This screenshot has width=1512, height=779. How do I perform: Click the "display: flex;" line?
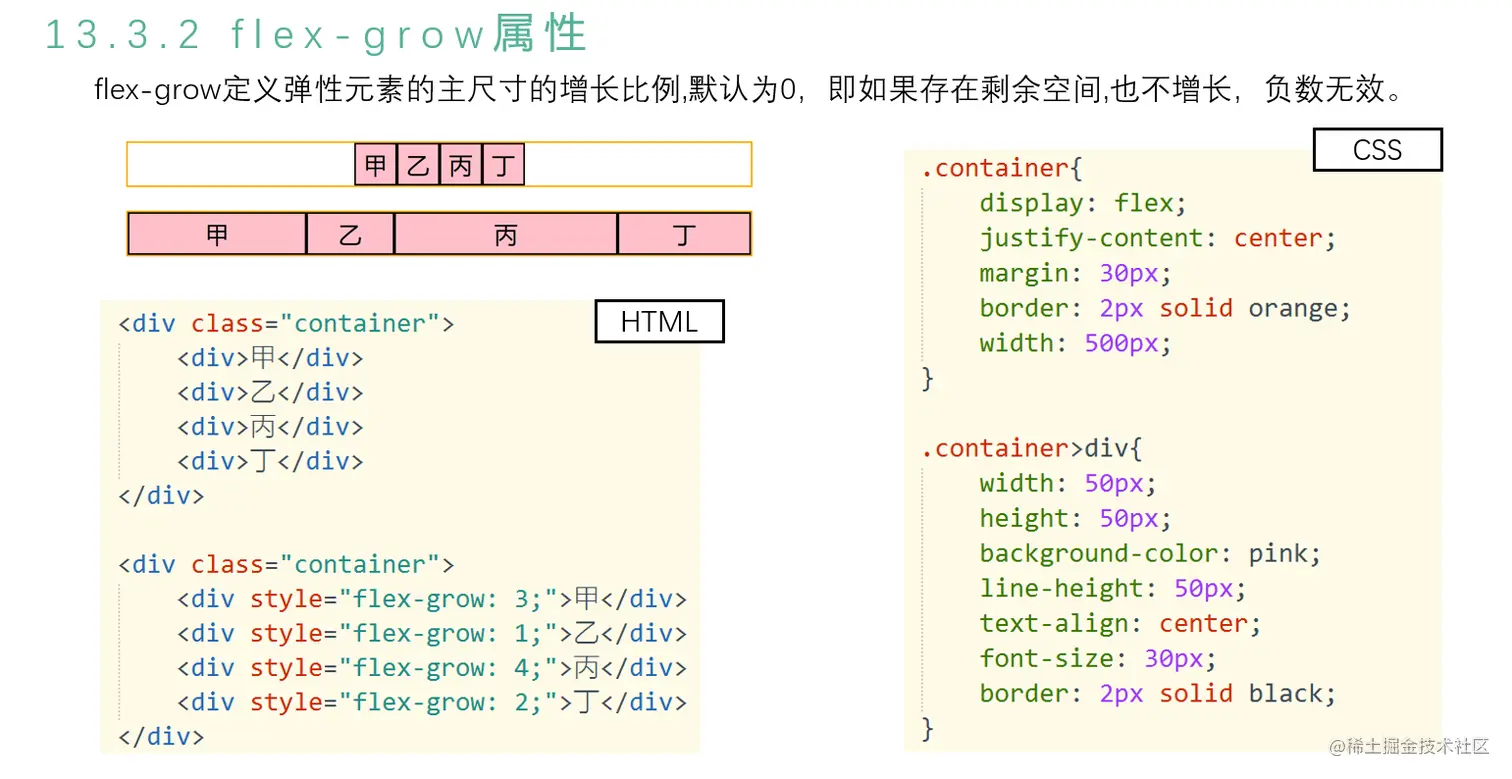point(1083,203)
